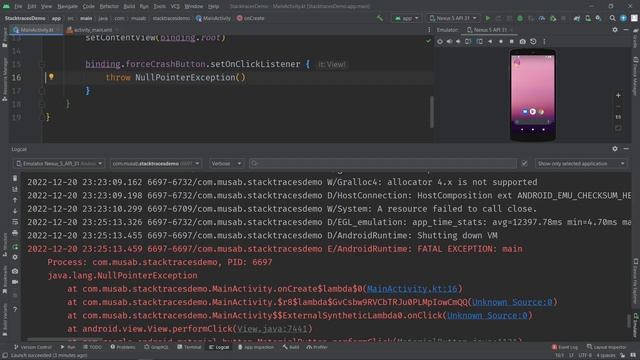Rotate emulator right icon
The height and width of the screenshot is (360, 640).
coord(479,42)
